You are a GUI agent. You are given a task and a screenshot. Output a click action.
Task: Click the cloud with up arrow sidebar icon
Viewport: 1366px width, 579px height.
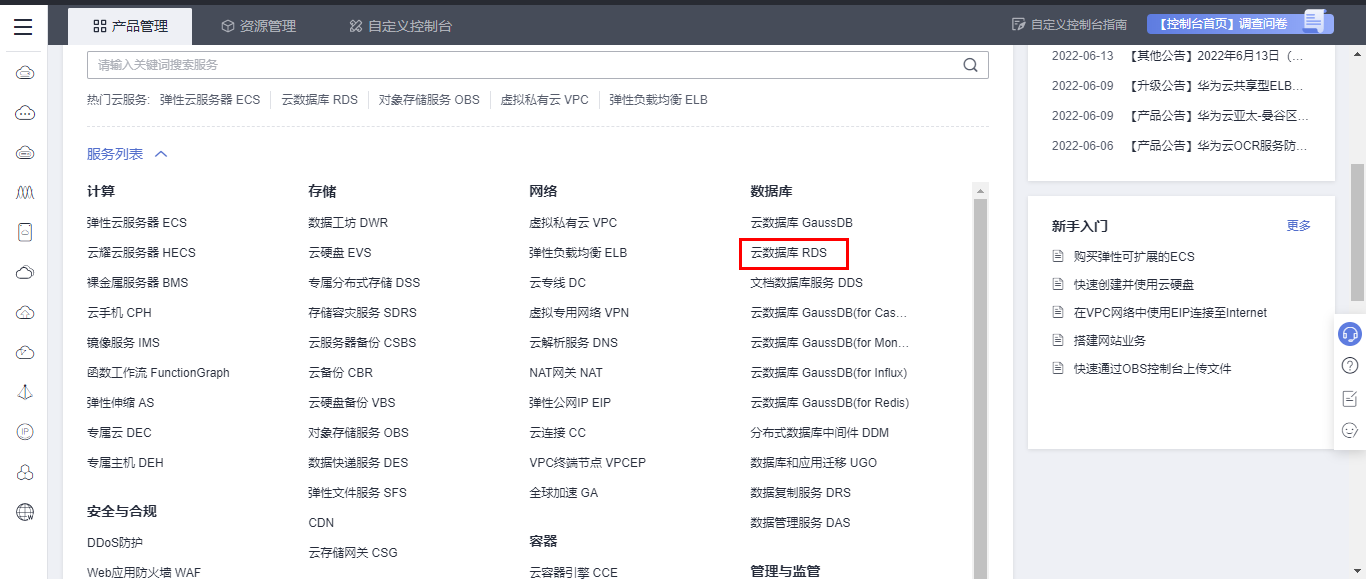click(x=26, y=312)
